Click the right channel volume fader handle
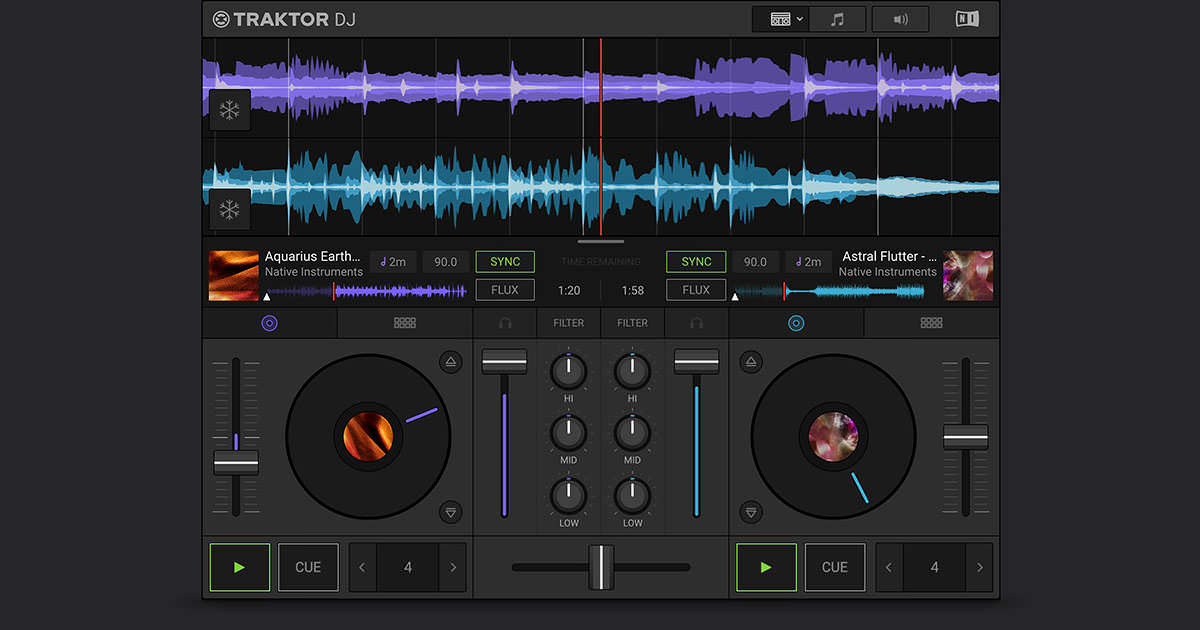This screenshot has height=630, width=1200. [x=696, y=362]
